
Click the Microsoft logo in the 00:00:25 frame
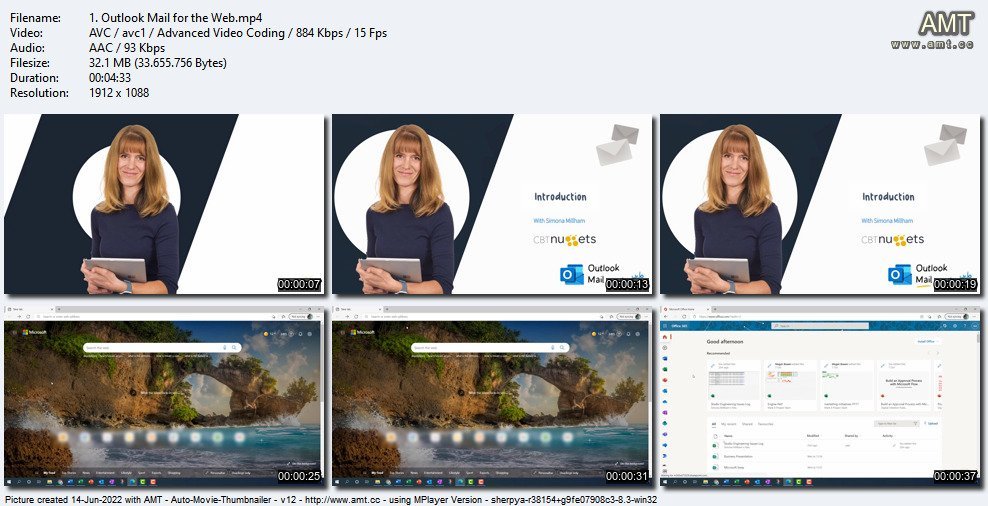(x=35, y=332)
